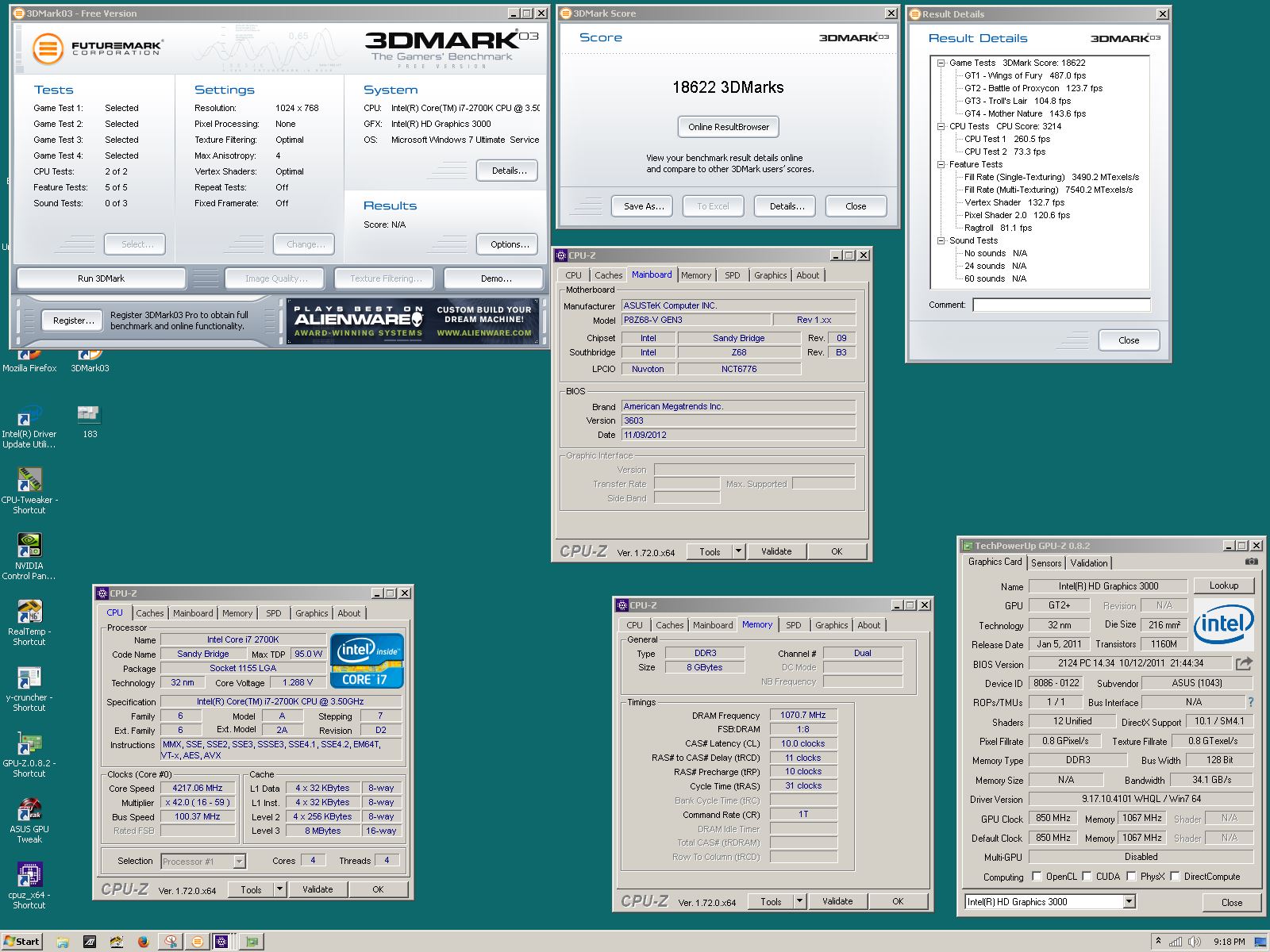Click Save As... in 3DMark Score window

coord(643,206)
